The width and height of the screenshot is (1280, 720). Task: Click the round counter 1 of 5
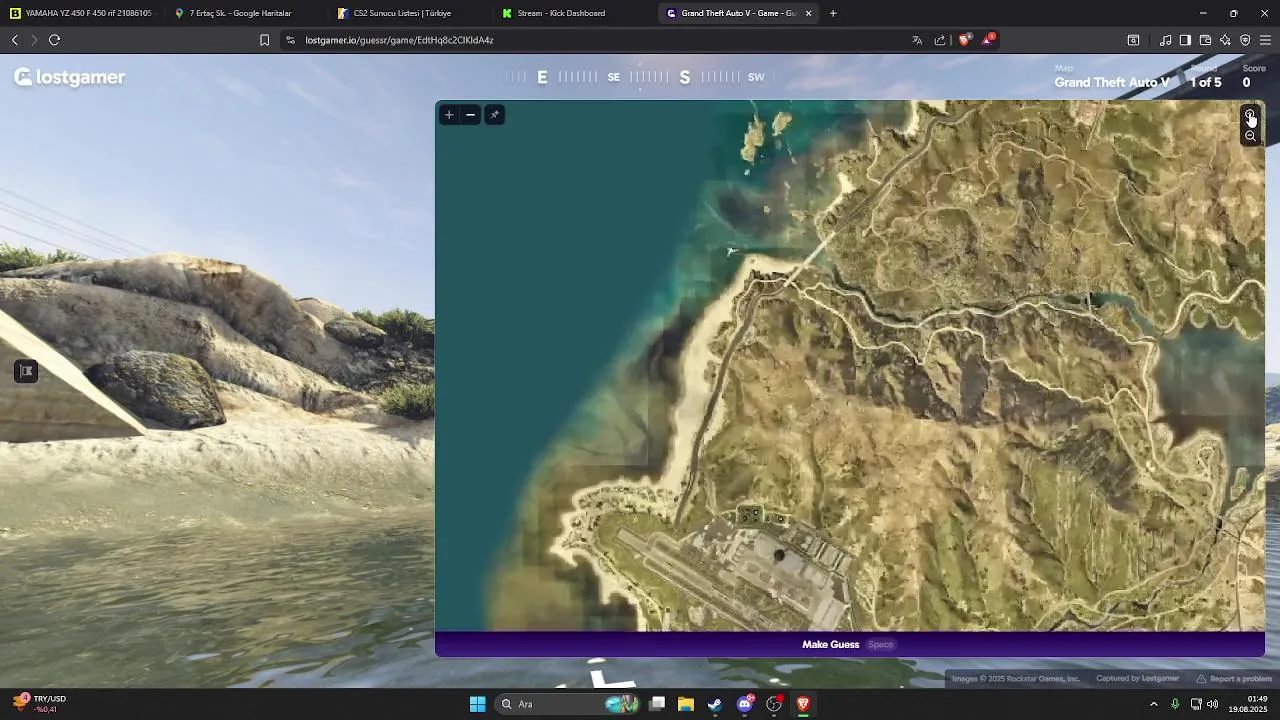click(1205, 83)
